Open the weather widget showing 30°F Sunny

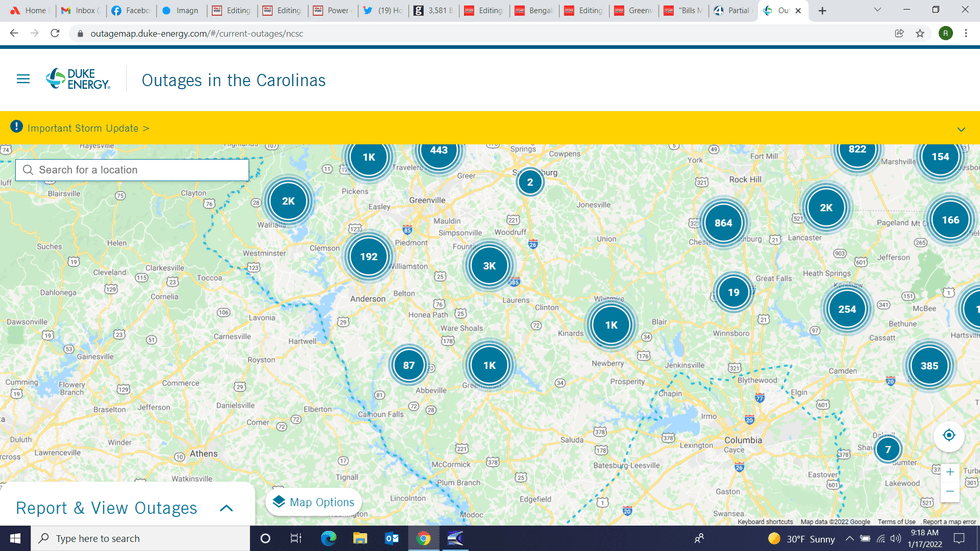coord(801,539)
